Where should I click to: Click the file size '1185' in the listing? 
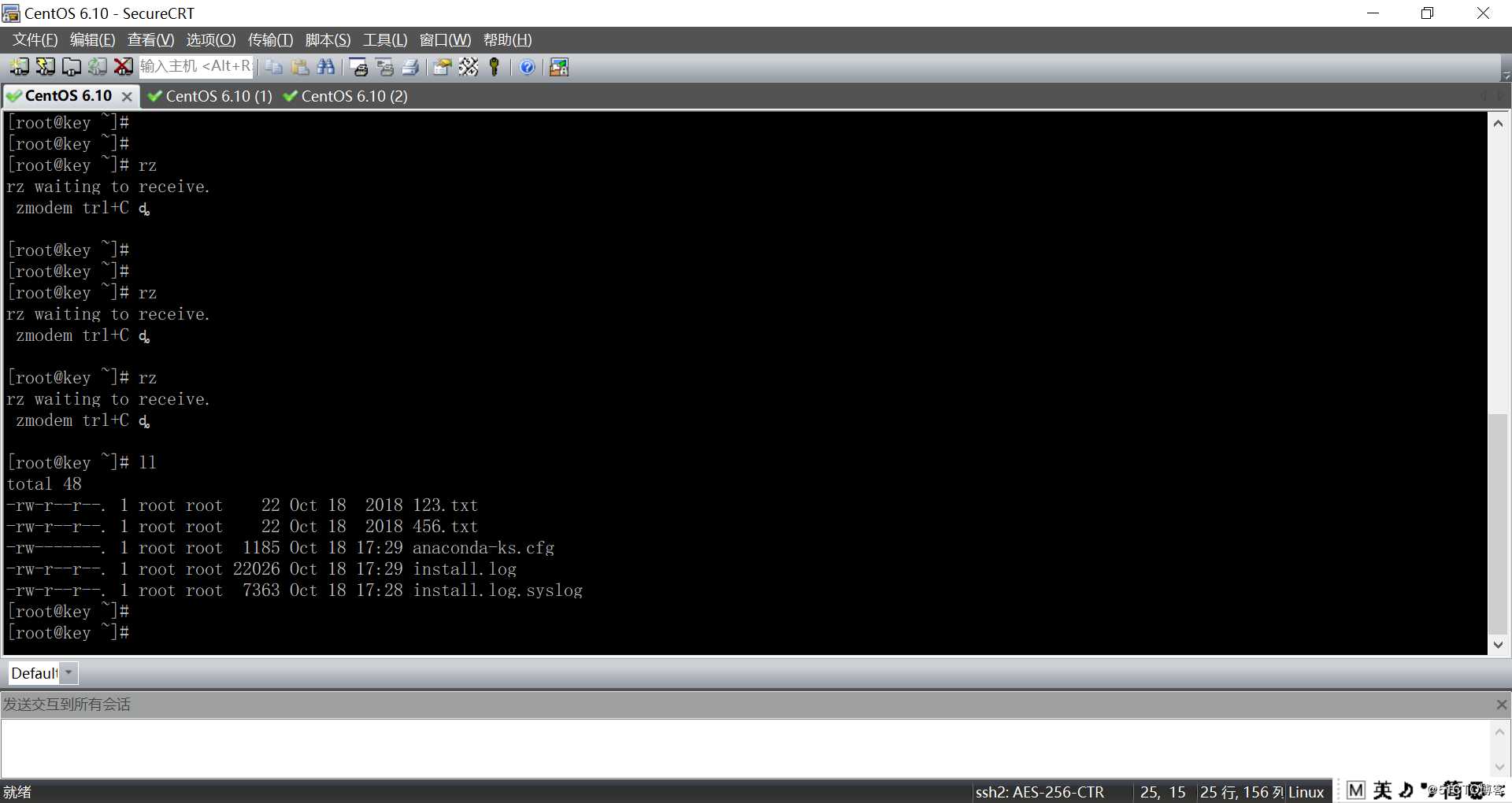pos(261,548)
